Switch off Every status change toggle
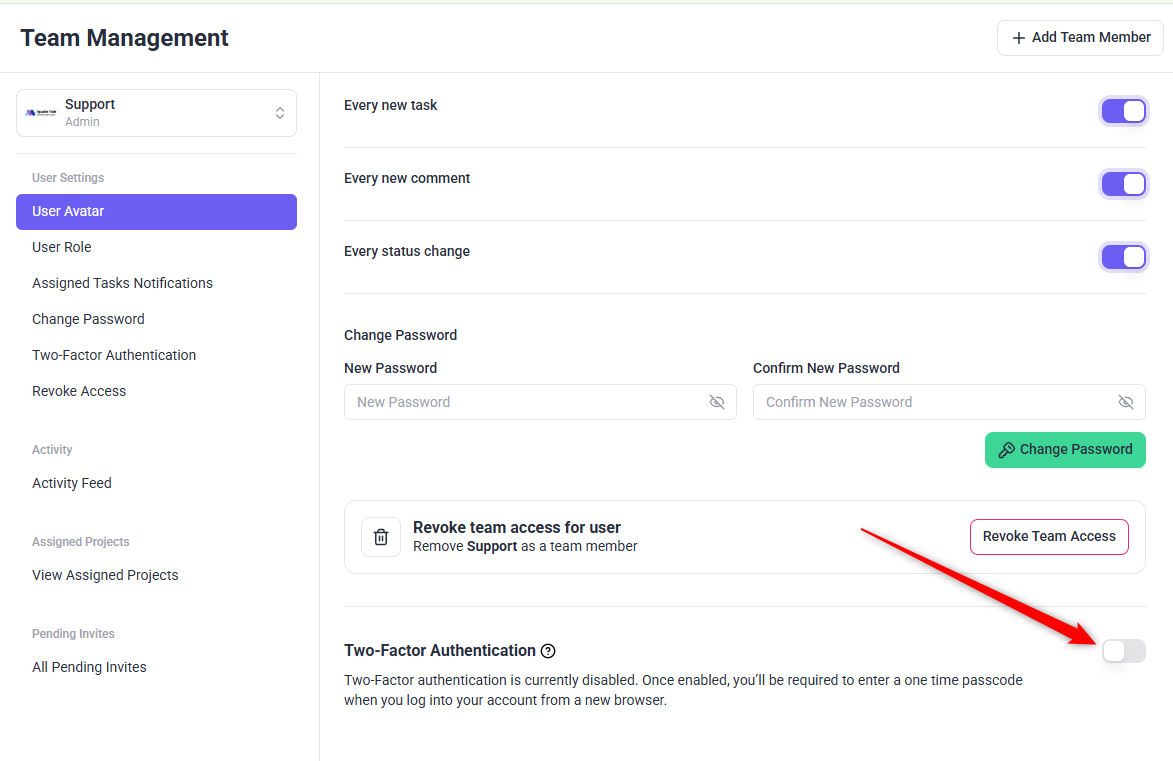Viewport: 1173px width, 761px height. point(1123,257)
